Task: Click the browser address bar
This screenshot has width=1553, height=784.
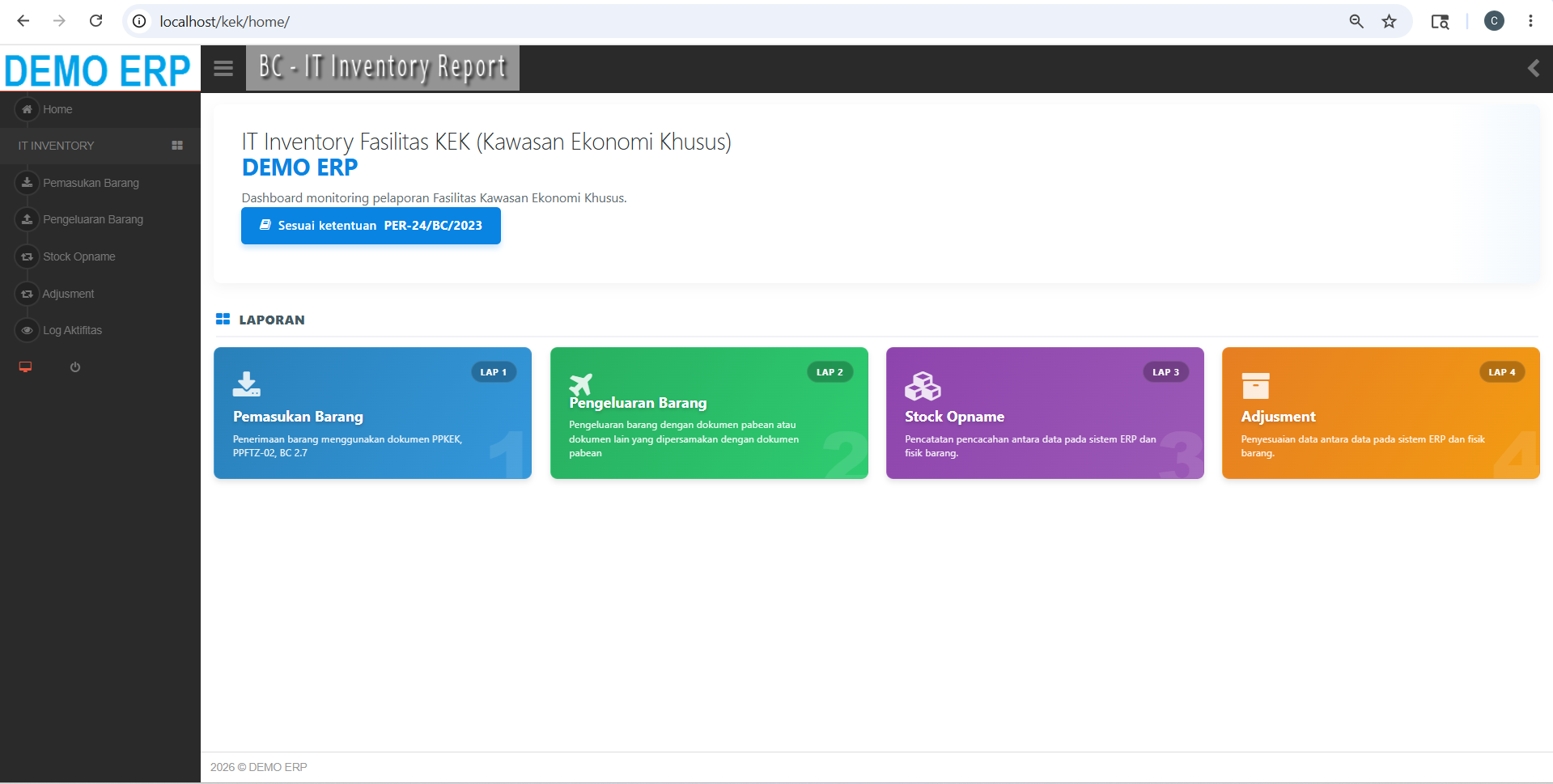Action: [728, 22]
